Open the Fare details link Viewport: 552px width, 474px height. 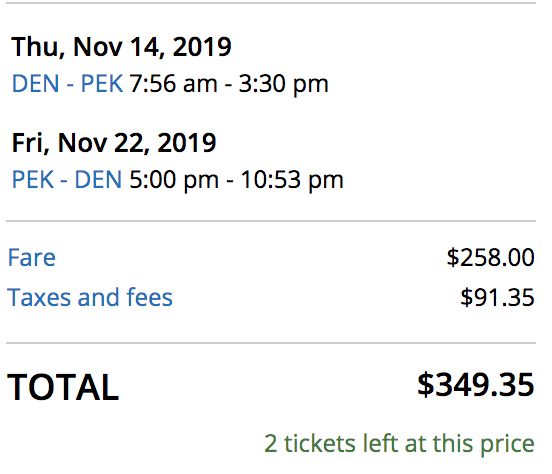pyautogui.click(x=32, y=257)
